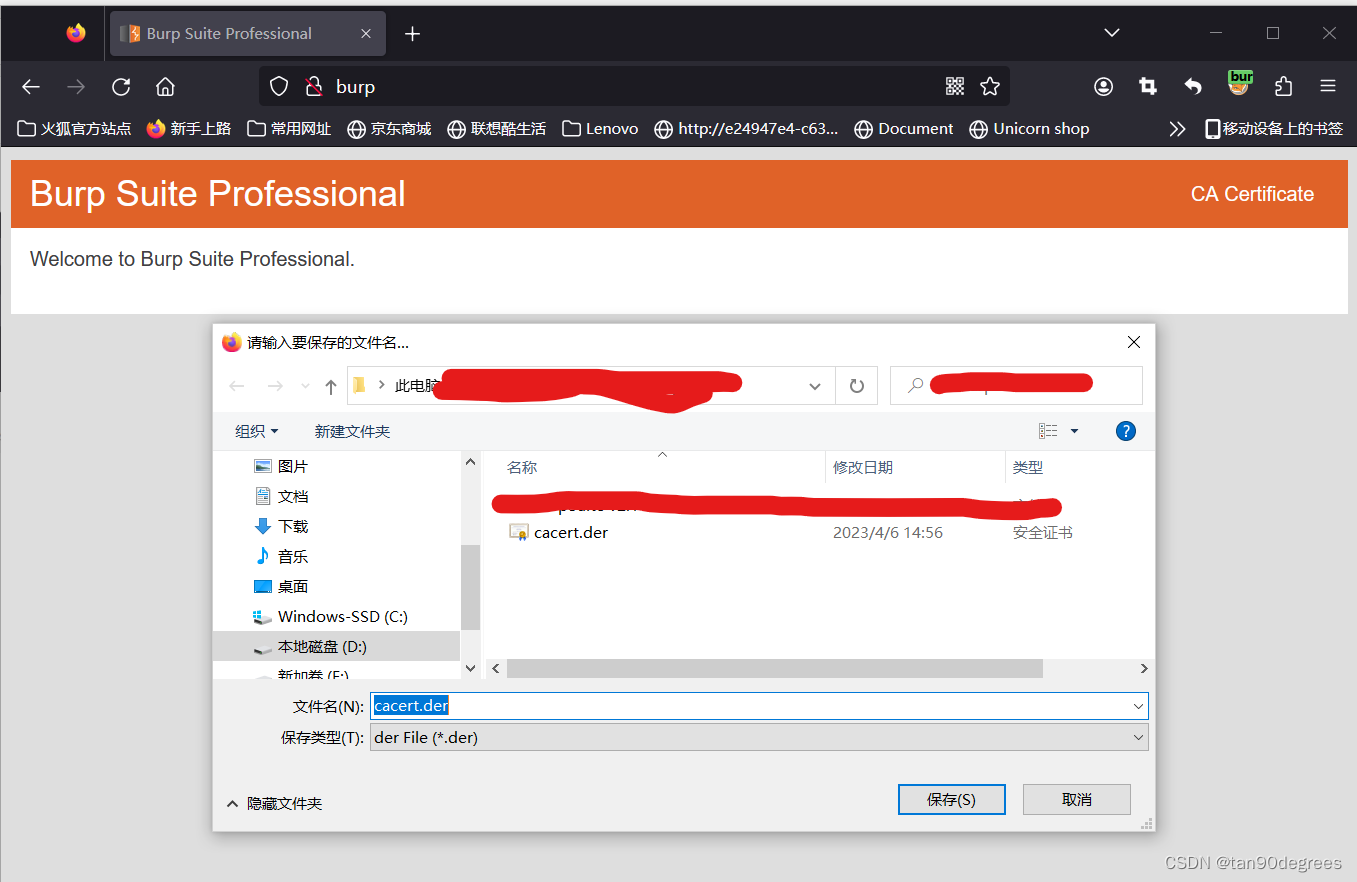Open the extensions puzzle icon
The height and width of the screenshot is (882, 1357).
coord(1284,87)
